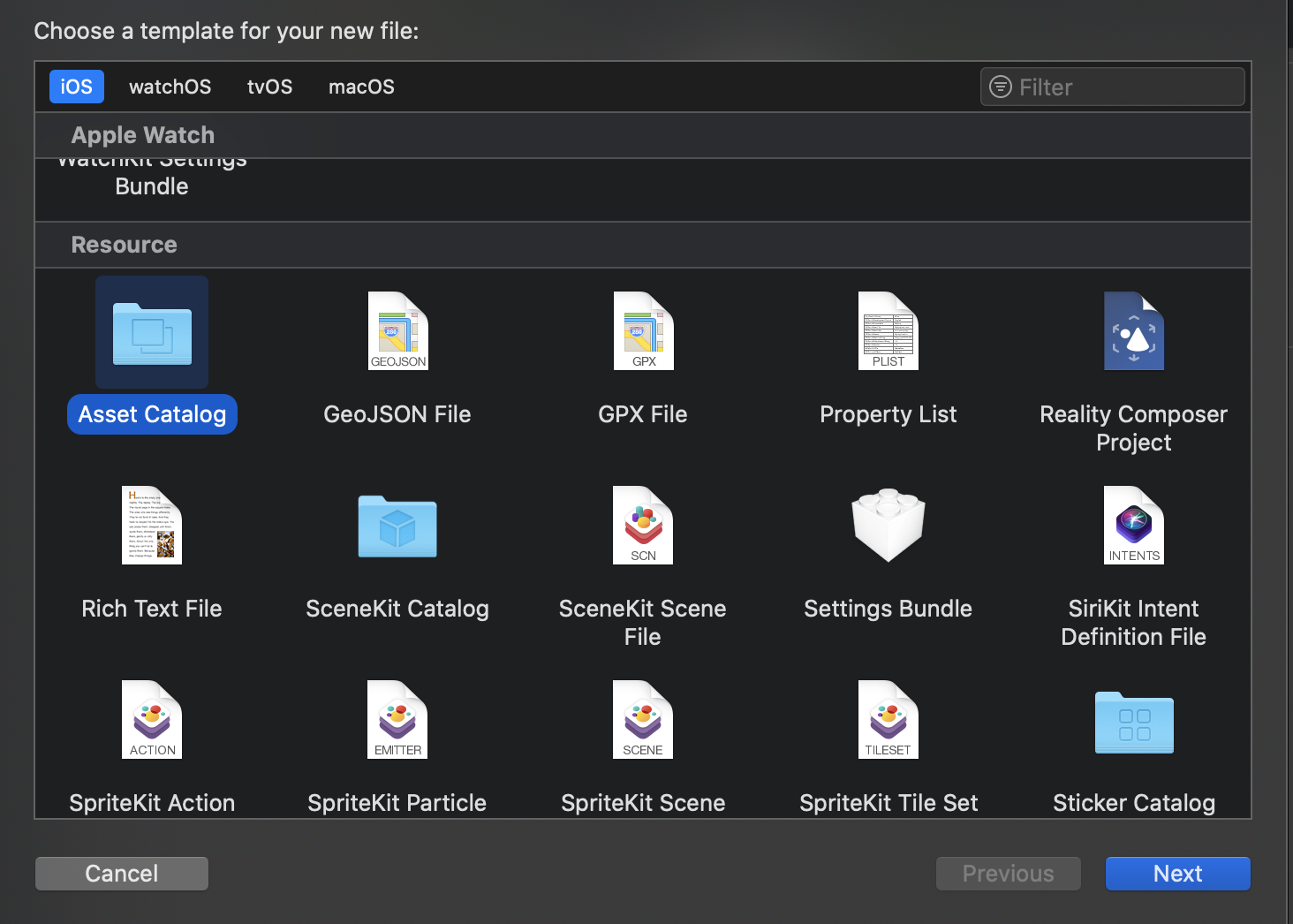Click the SpriteKit Scene label
The width and height of the screenshot is (1293, 924).
tap(643, 803)
